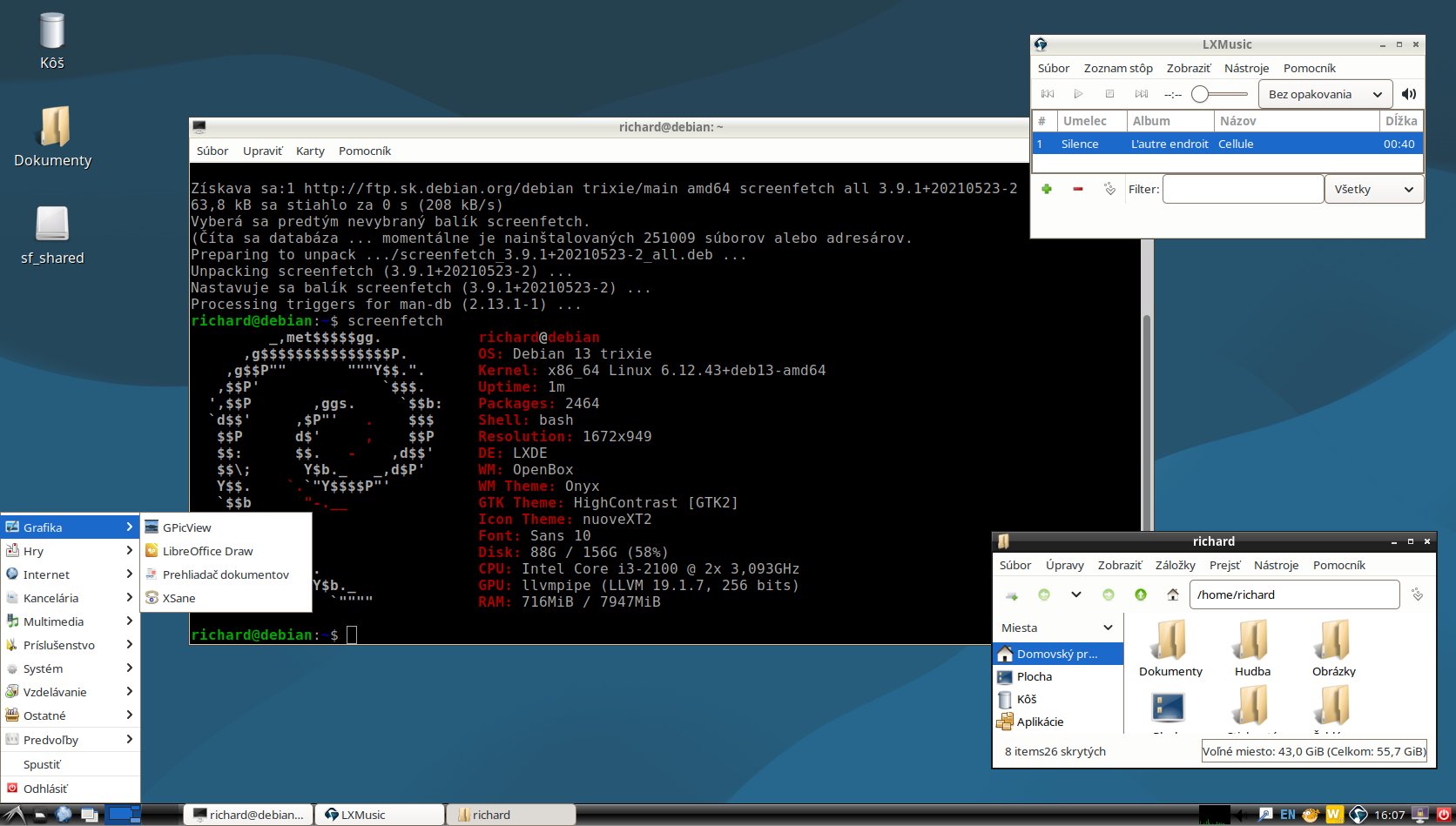This screenshot has height=826, width=1456.
Task: Click 'Spustiť' in the application menu
Action: coord(43,764)
